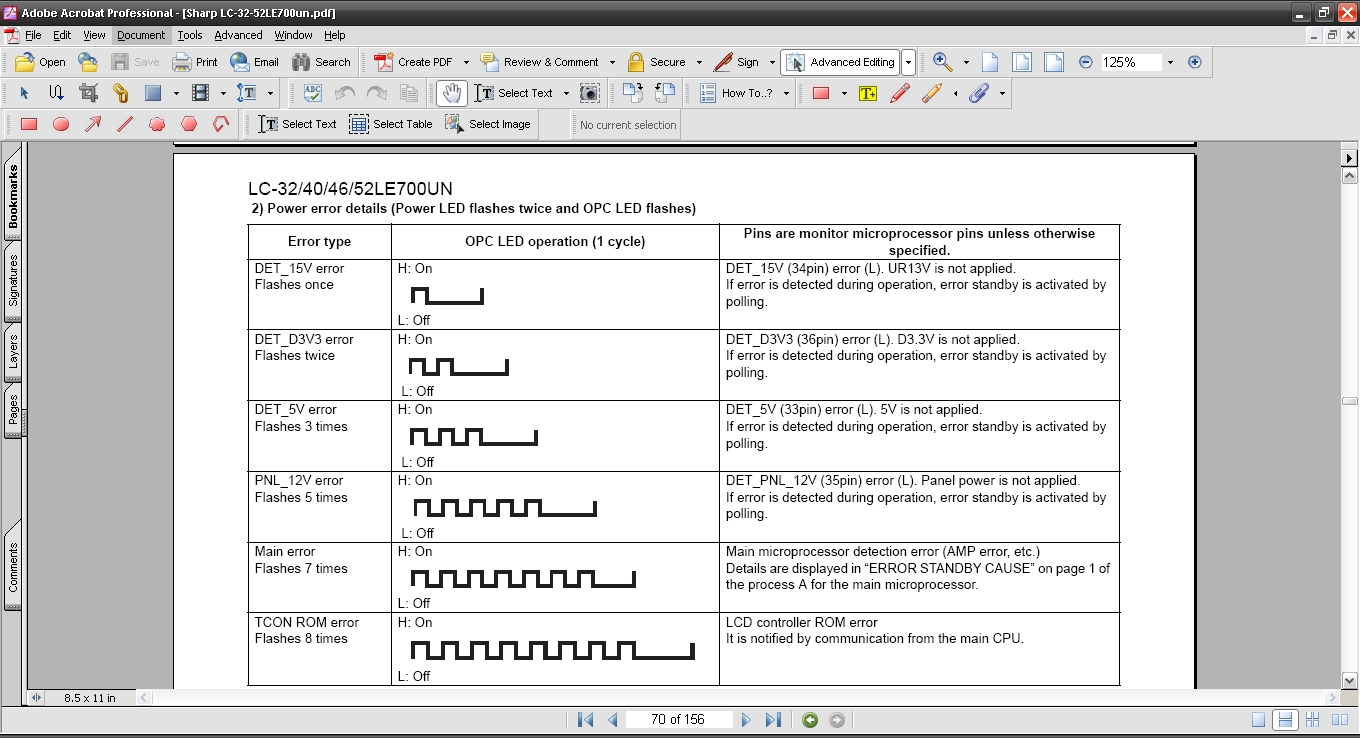Select the Hand tool
The image size is (1360, 738).
(452, 93)
